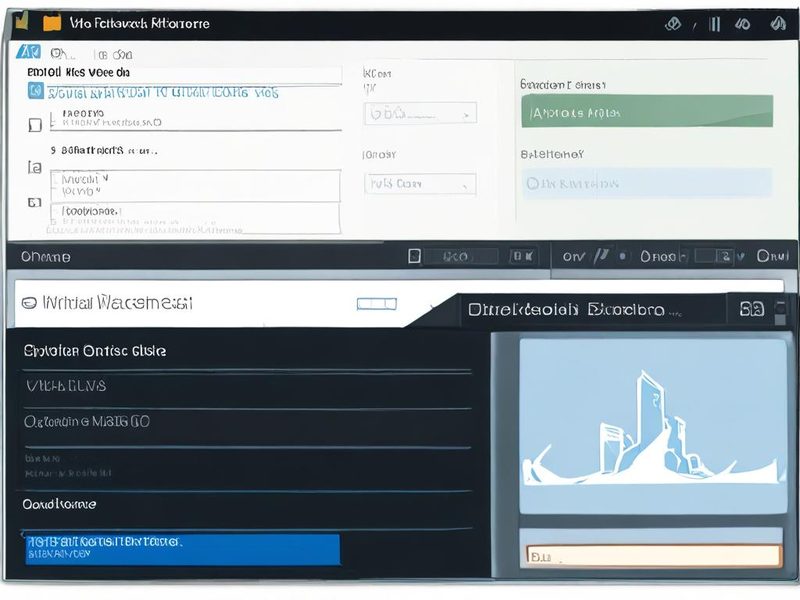800x600 pixels.
Task: Click the label above the green button
Action: point(563,85)
